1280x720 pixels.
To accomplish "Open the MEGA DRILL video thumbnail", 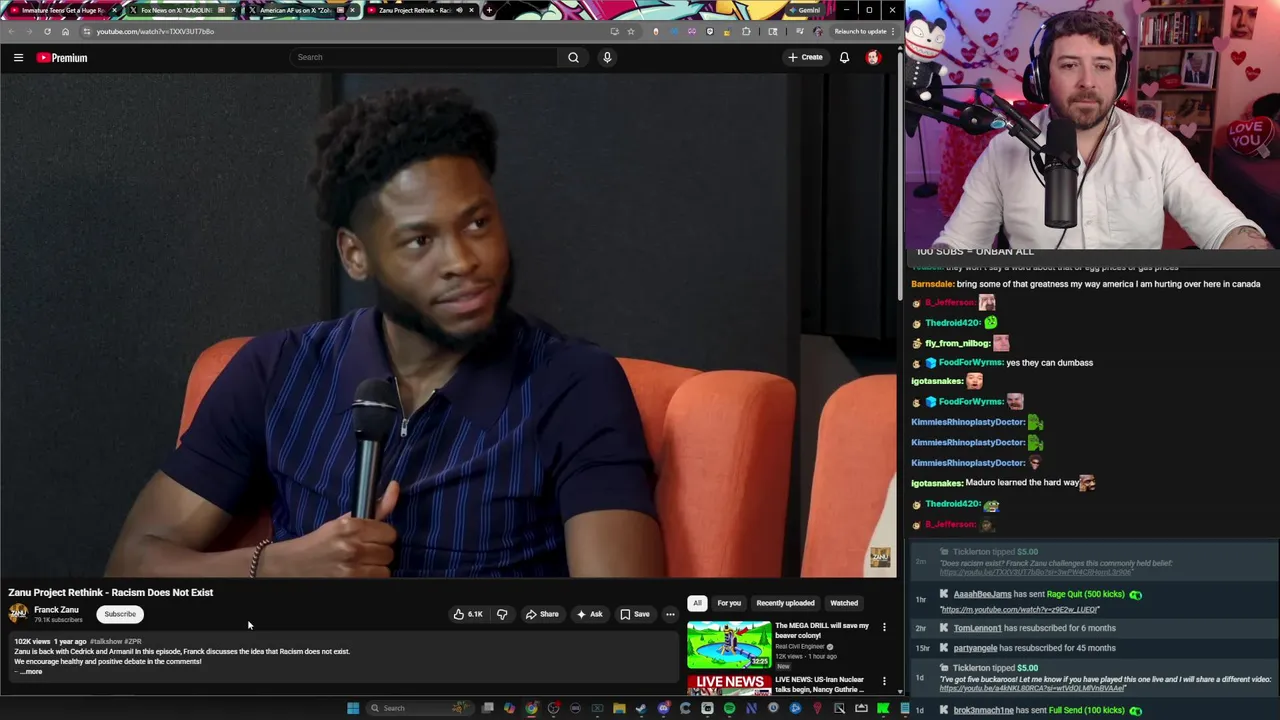I will (x=729, y=645).
